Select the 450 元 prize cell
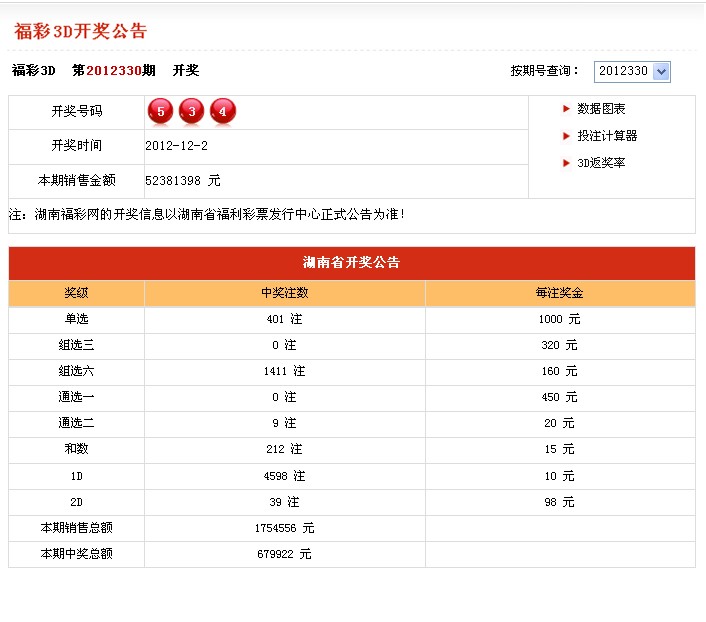The width and height of the screenshot is (706, 622). [559, 397]
